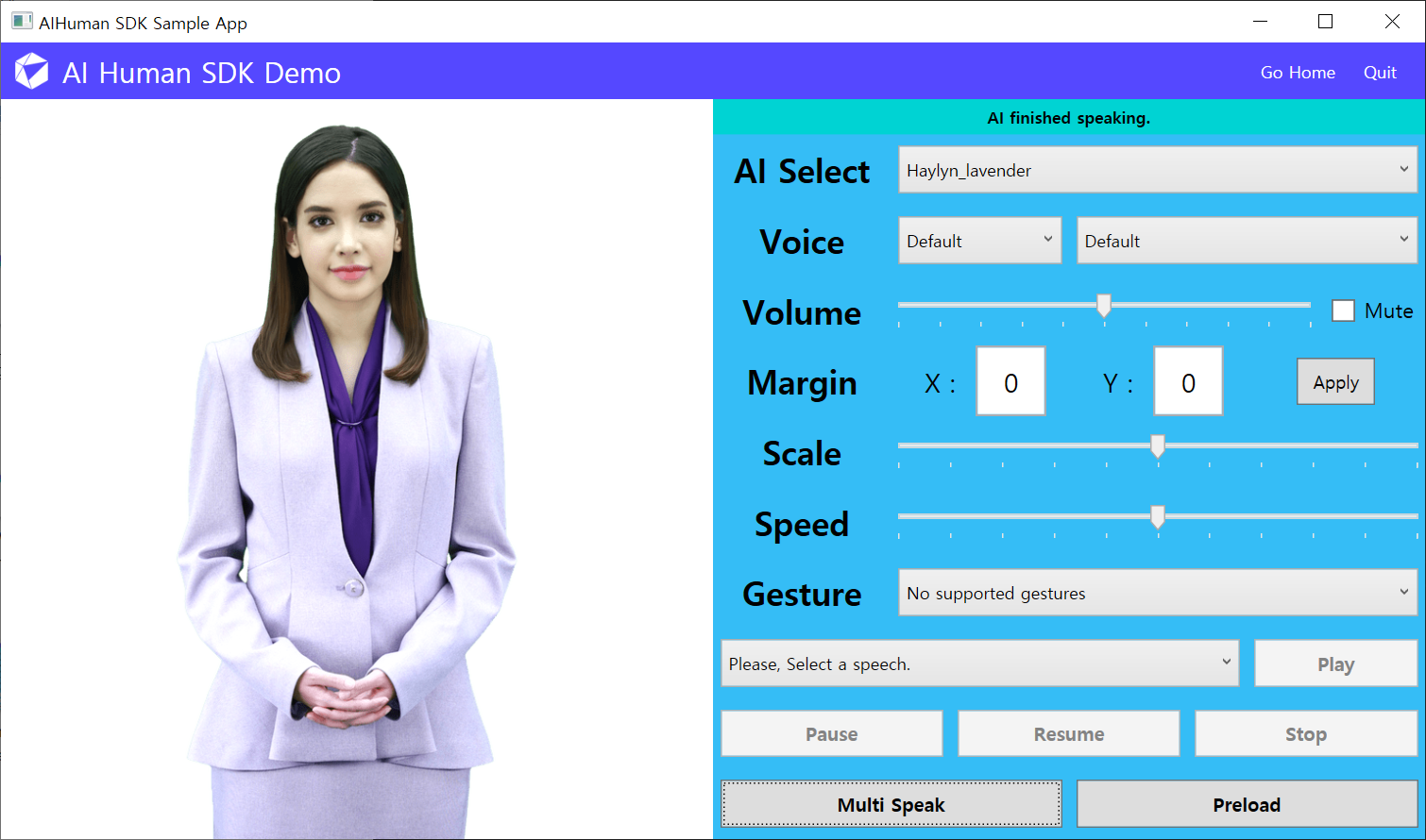Click the Speed slider thumb
The height and width of the screenshot is (840, 1426).
pyautogui.click(x=1157, y=516)
